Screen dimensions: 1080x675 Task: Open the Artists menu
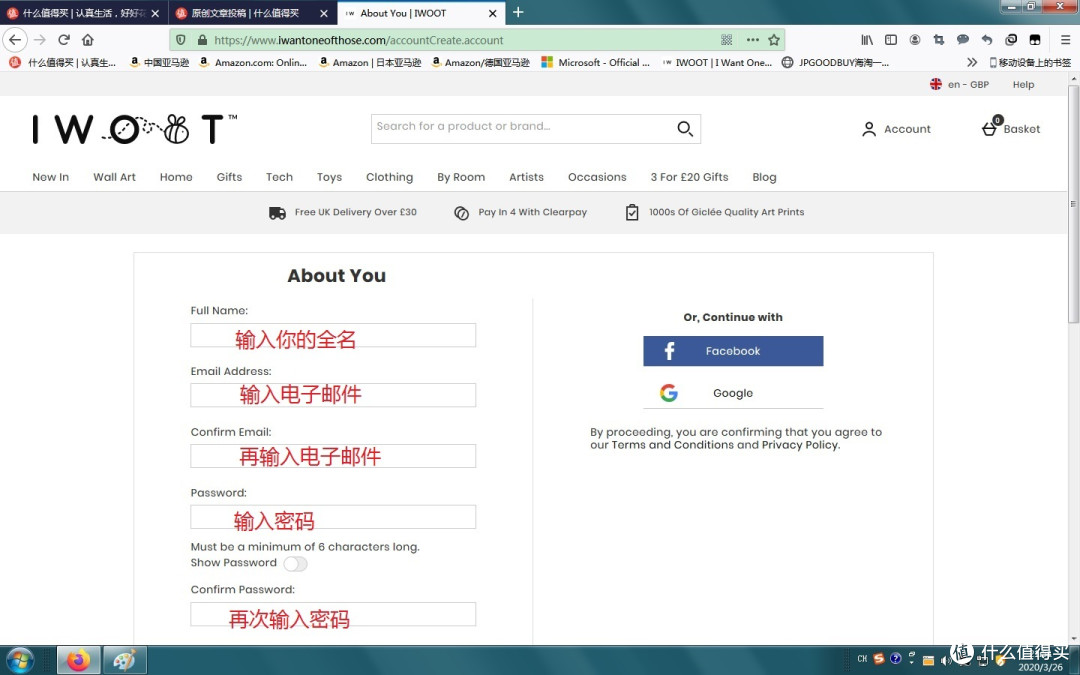(526, 177)
